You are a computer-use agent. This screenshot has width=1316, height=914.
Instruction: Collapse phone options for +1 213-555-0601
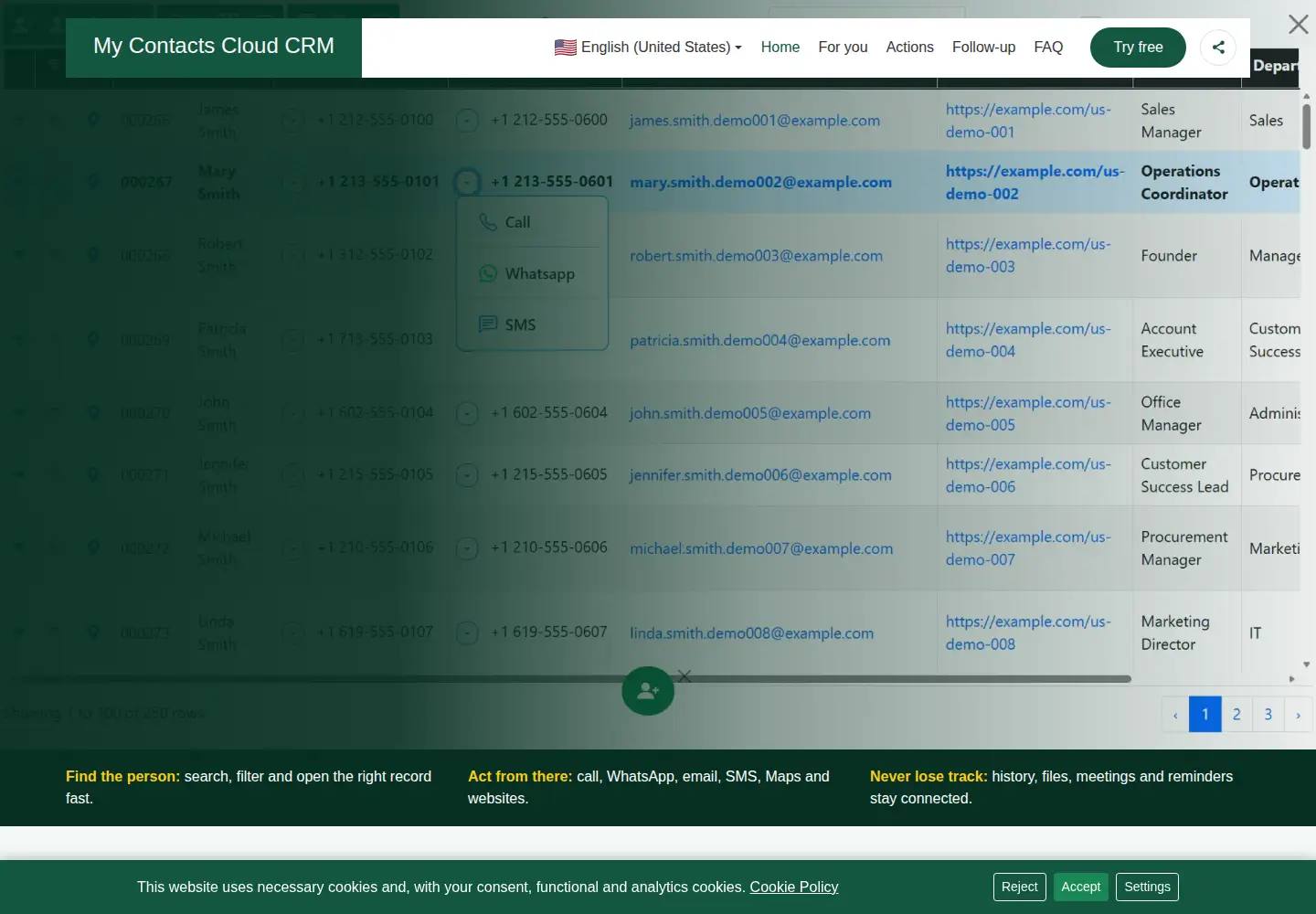(x=467, y=182)
